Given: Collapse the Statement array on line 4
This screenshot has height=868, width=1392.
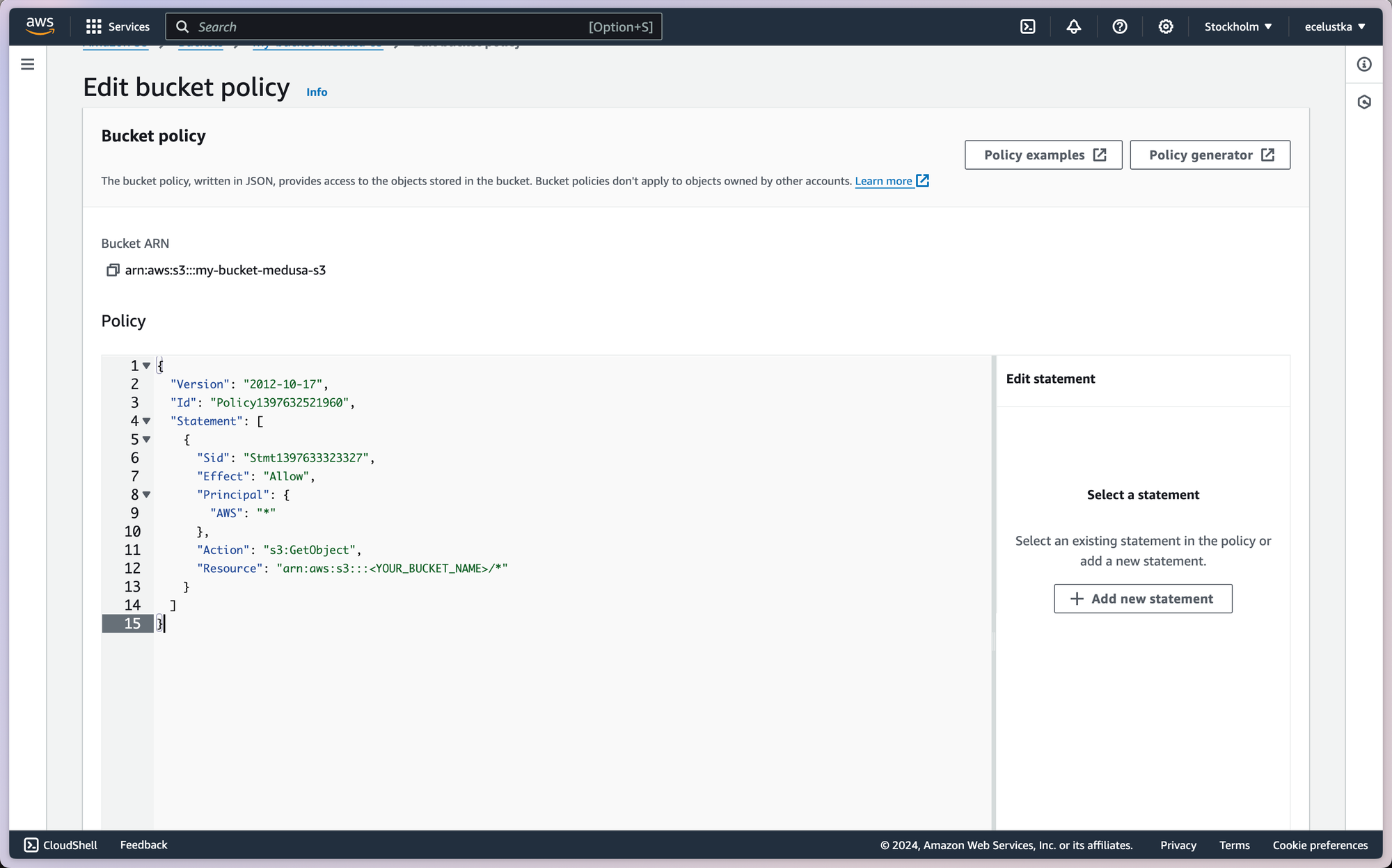Looking at the screenshot, I should 146,421.
